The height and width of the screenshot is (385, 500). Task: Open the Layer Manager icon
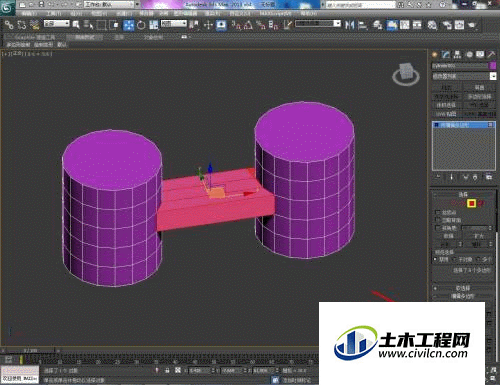coord(378,25)
